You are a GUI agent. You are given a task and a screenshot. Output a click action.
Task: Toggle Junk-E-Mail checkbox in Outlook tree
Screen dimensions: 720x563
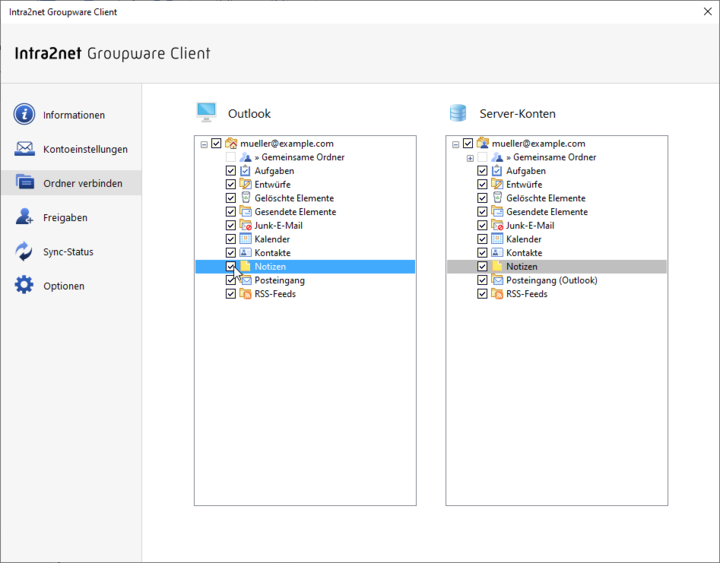tap(231, 225)
